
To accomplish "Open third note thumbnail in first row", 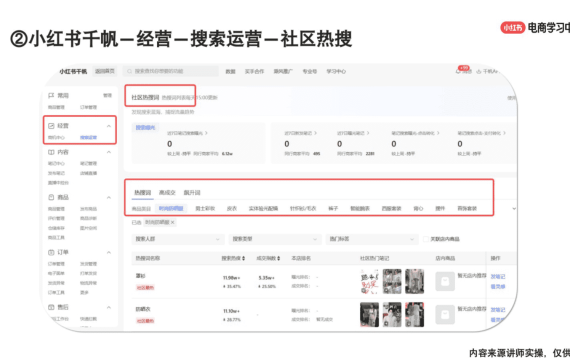I will click(415, 281).
